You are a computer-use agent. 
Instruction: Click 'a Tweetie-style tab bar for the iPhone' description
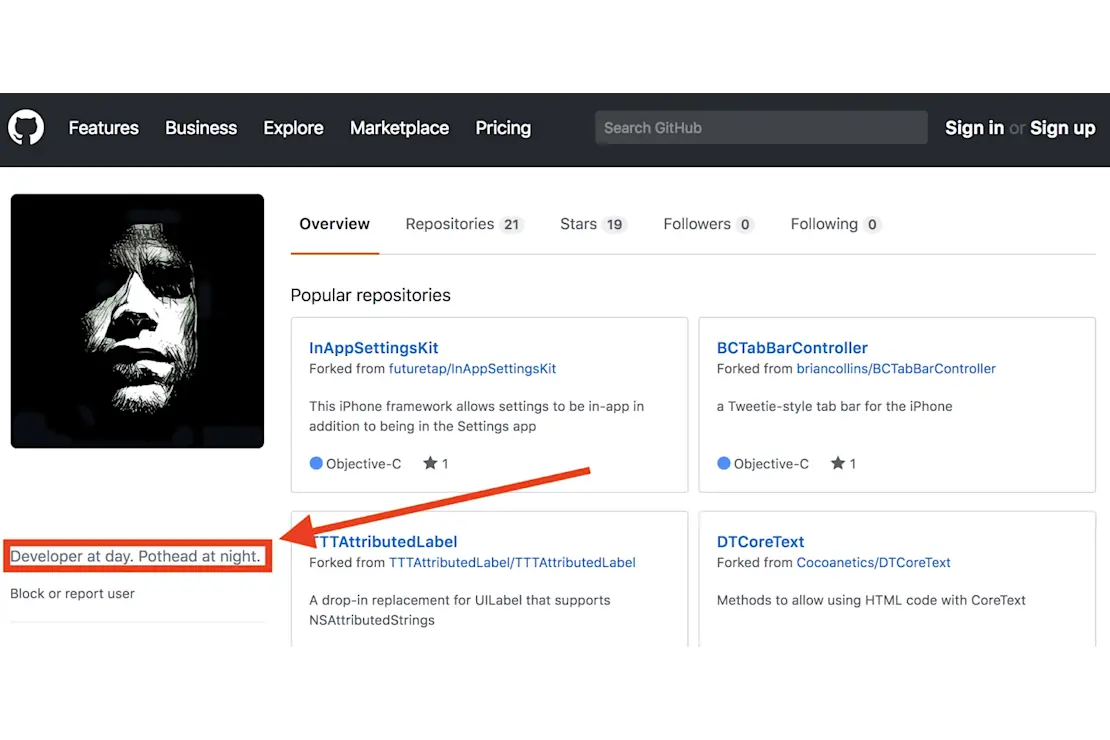[x=834, y=406]
